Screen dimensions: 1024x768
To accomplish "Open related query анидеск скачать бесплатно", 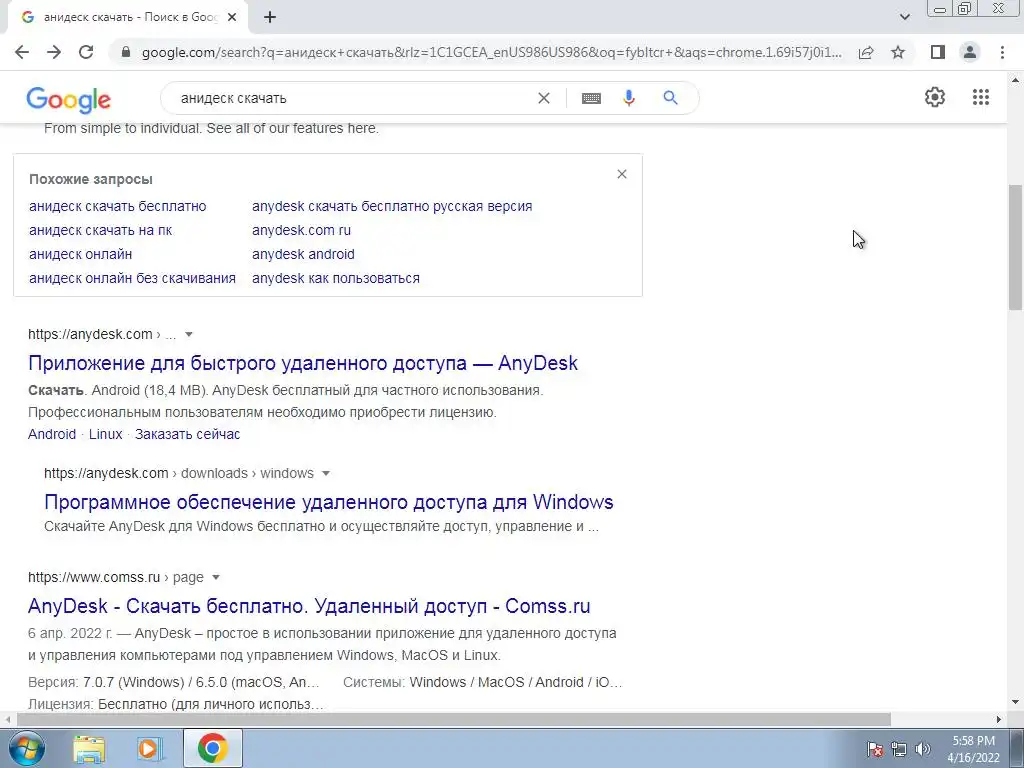I will coord(118,206).
